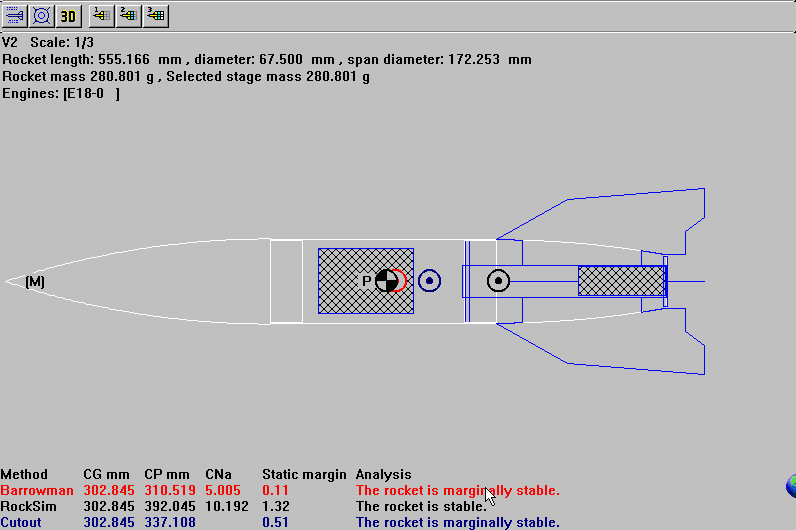Image resolution: width=796 pixels, height=530 pixels.
Task: Switch to the base (end-on) view
Action: pos(41,15)
